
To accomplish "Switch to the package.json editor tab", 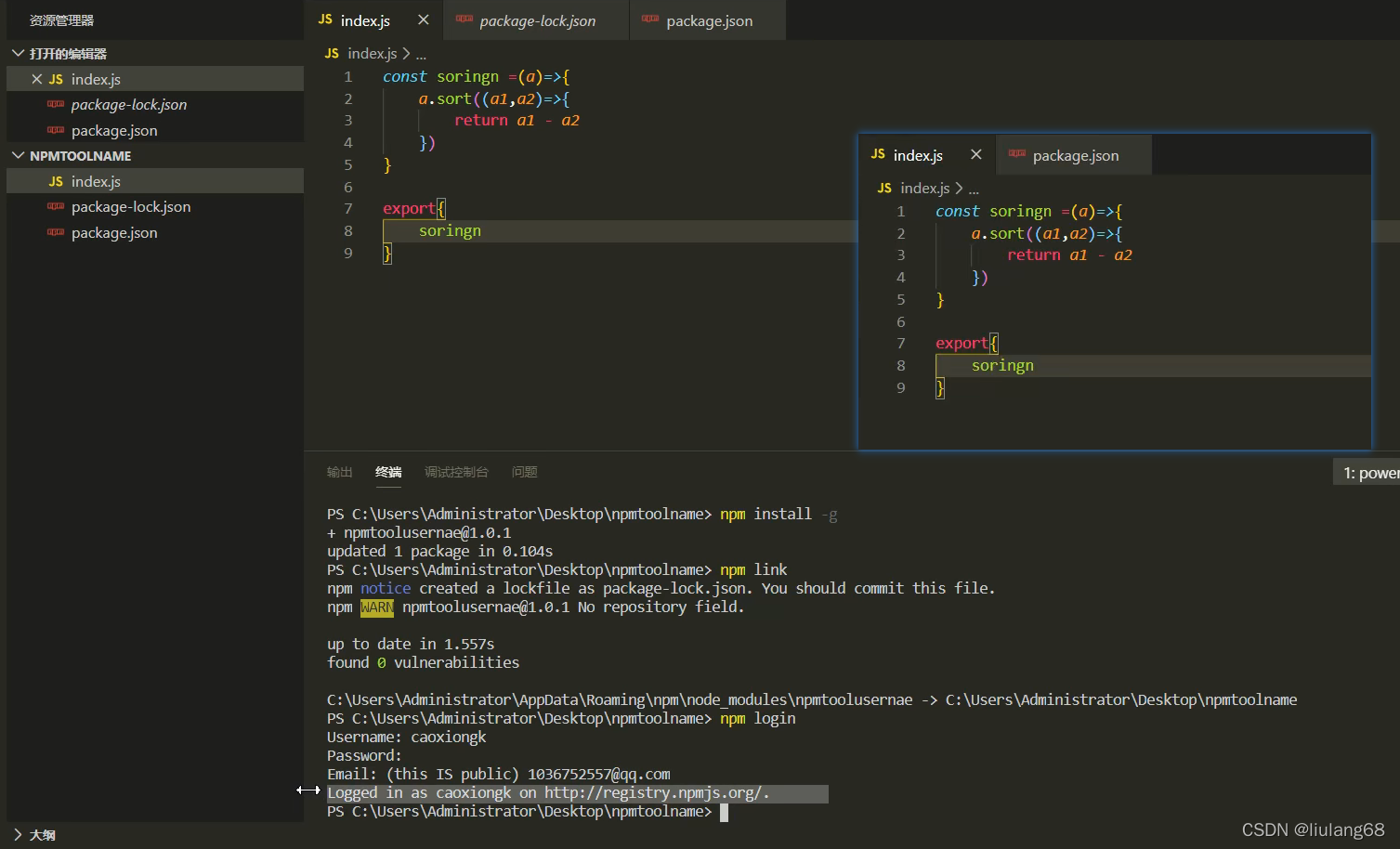I will coord(708,20).
